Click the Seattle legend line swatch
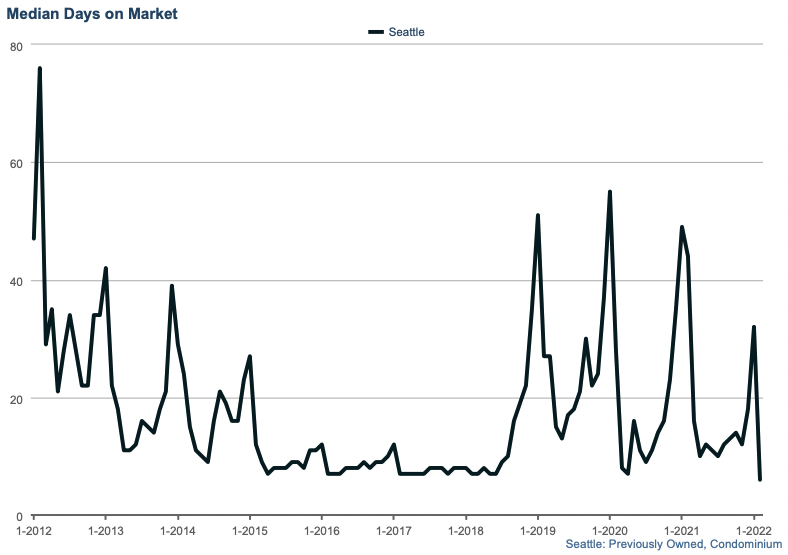This screenshot has height=555, width=788. [376, 32]
